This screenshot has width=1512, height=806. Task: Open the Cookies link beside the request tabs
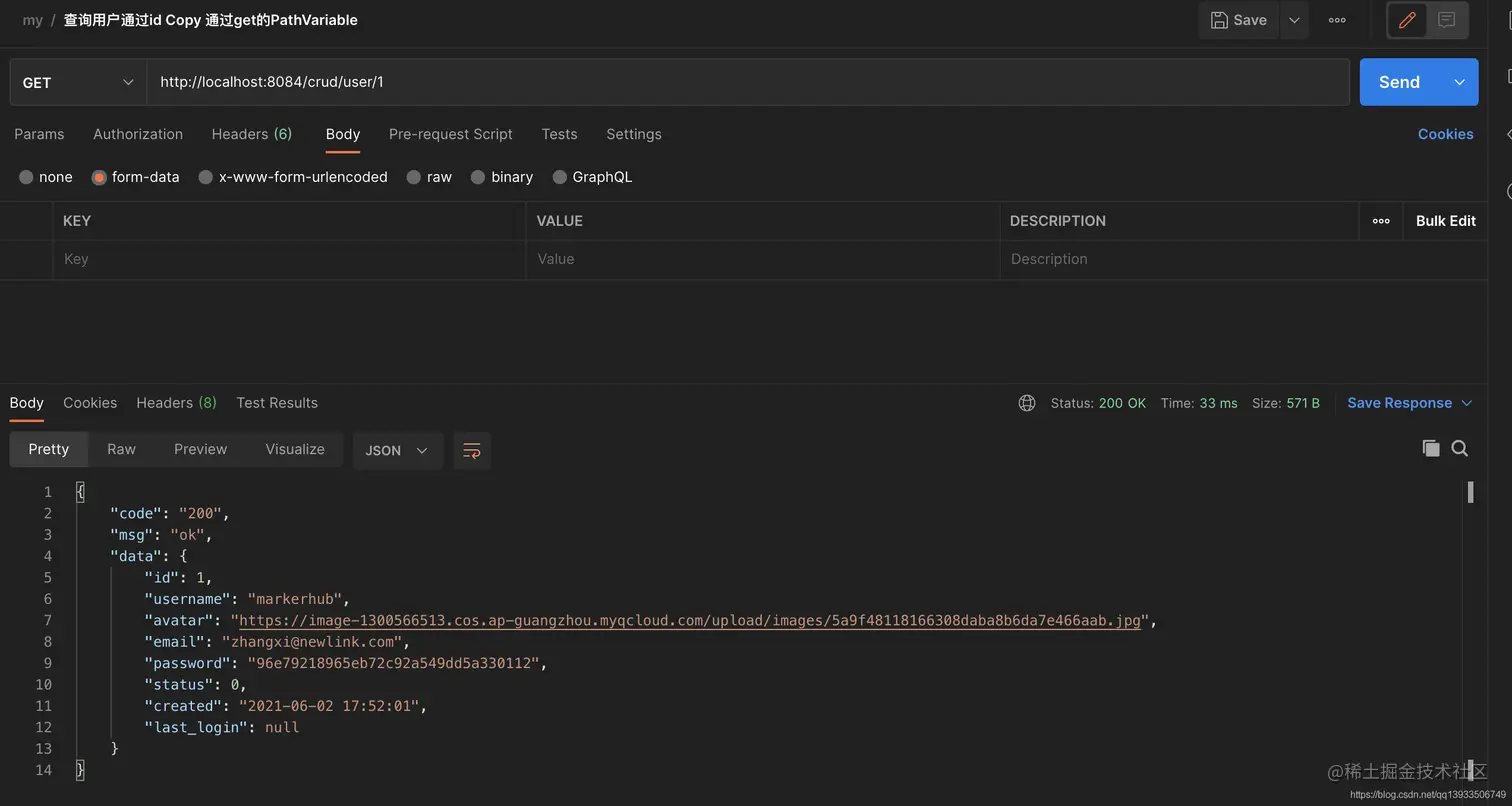point(1445,134)
